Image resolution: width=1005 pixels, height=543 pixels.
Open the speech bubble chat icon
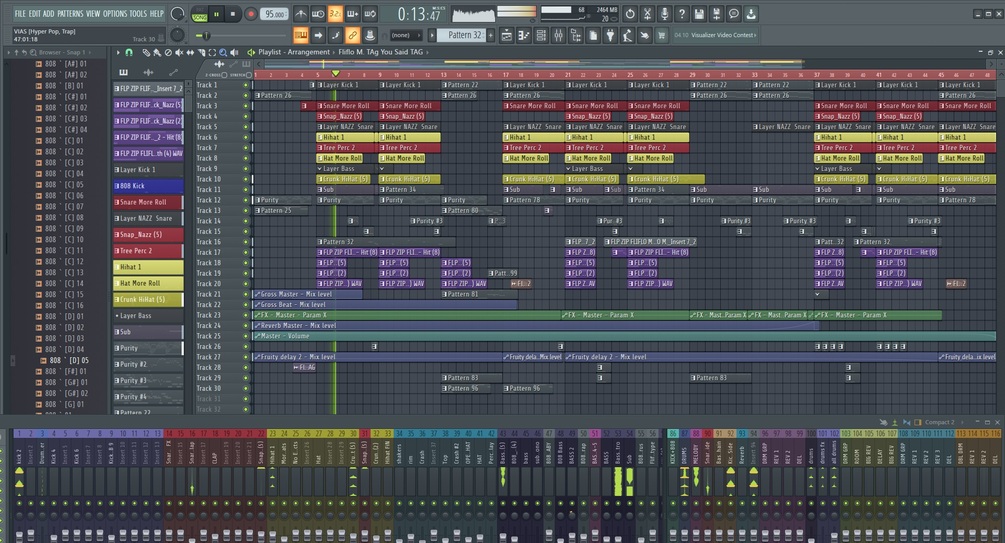coord(734,13)
